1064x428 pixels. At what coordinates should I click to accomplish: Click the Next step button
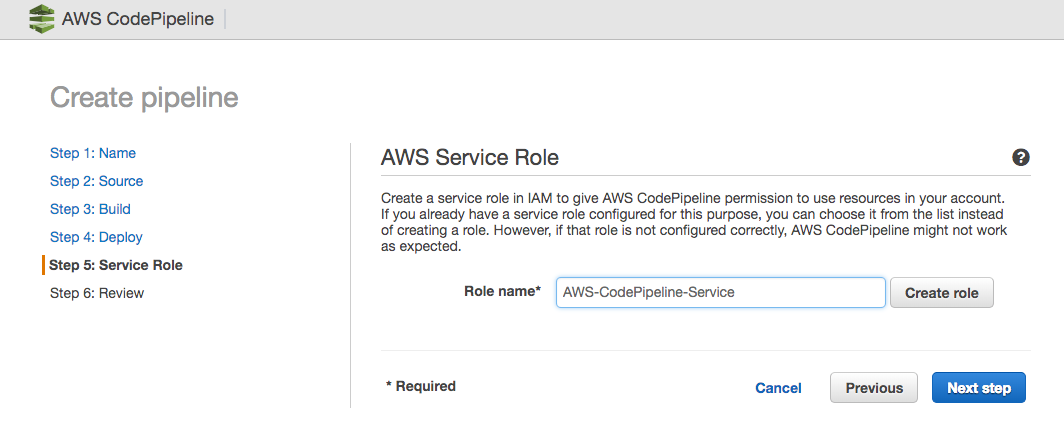pos(978,388)
